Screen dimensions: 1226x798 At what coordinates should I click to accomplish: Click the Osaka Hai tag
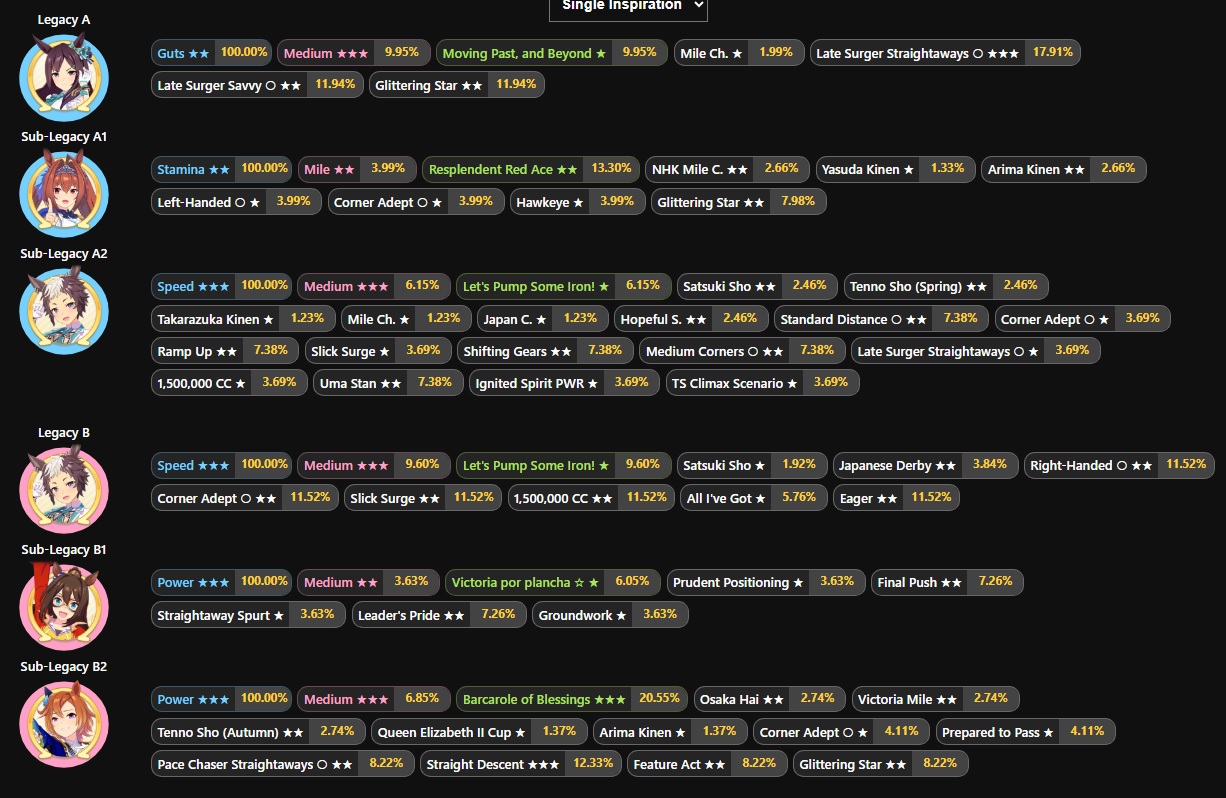pos(769,698)
